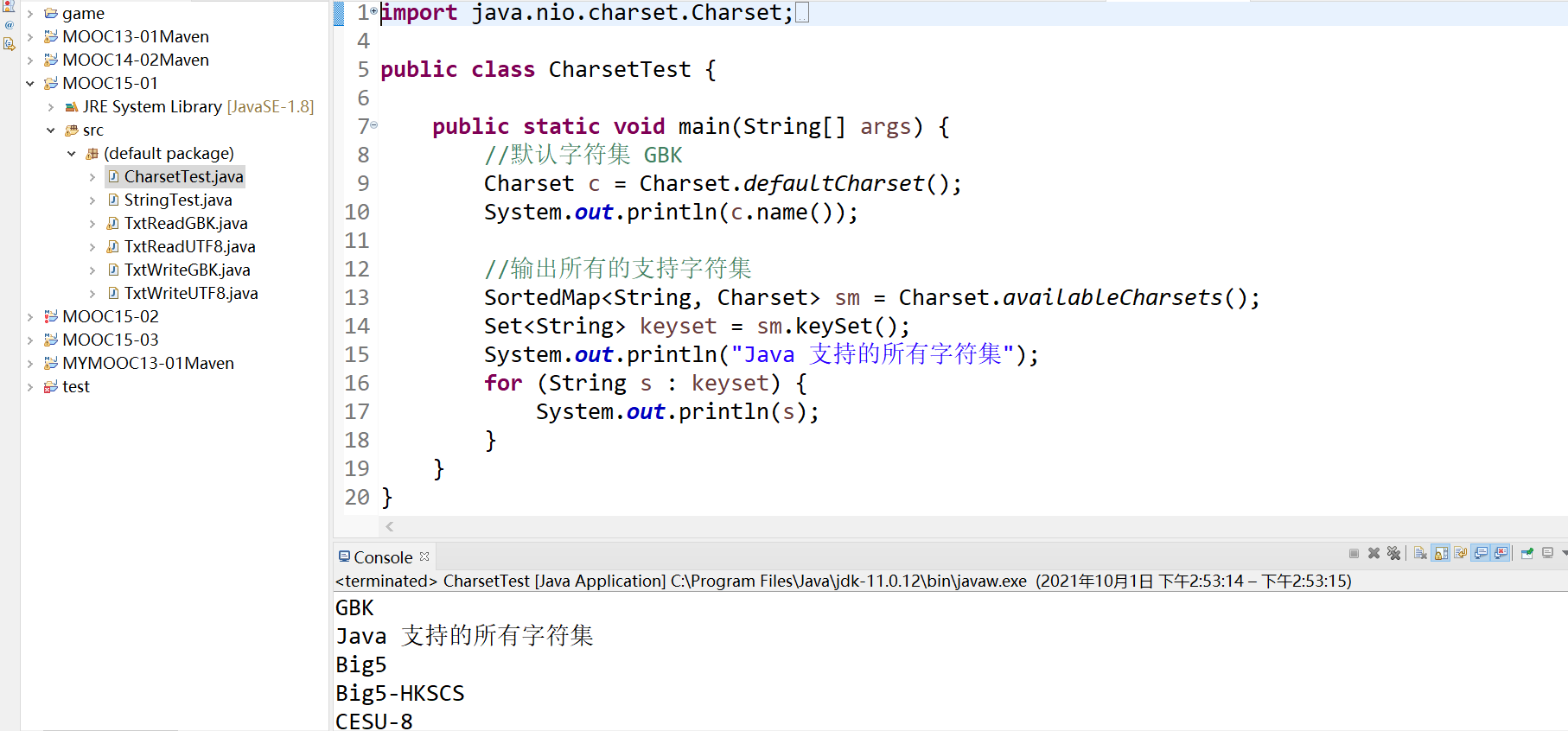Click the availableCharsets call in code

(x=1112, y=298)
